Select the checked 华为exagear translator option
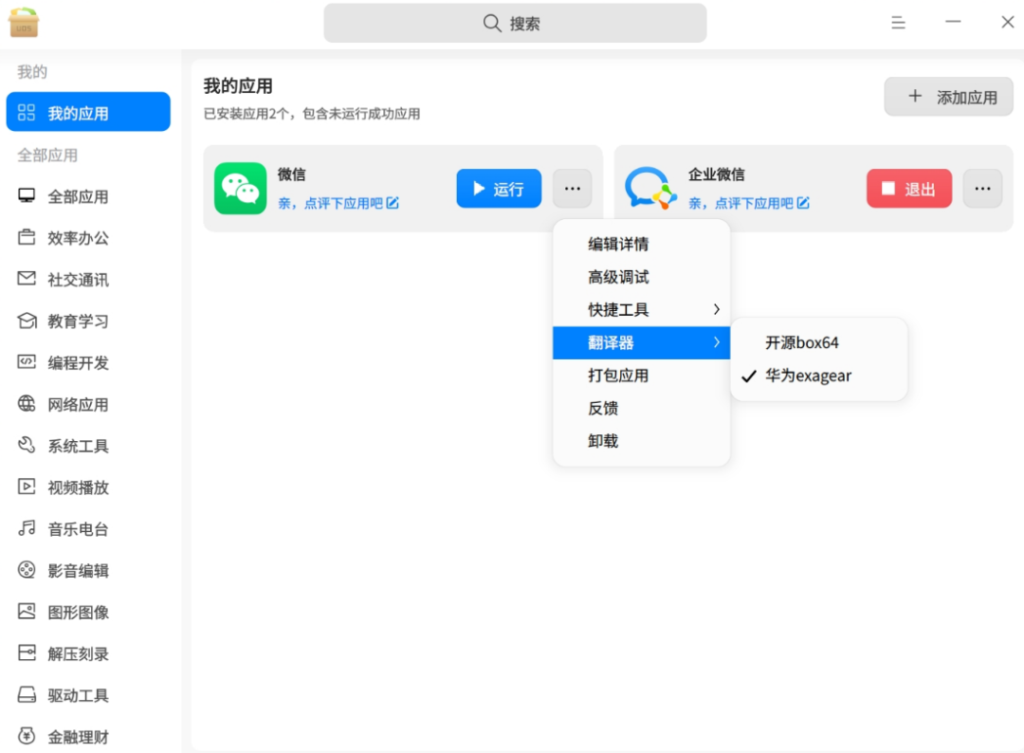 point(808,376)
